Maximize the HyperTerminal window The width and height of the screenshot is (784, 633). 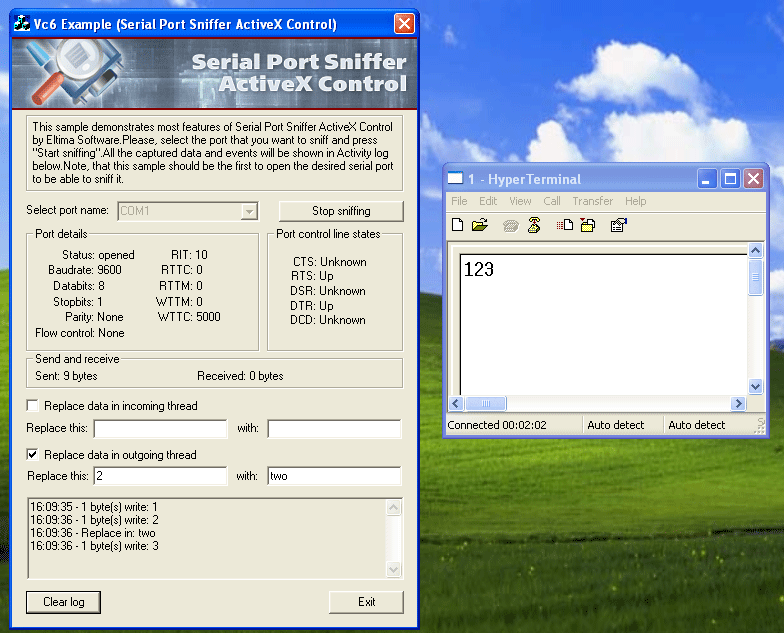click(x=730, y=179)
